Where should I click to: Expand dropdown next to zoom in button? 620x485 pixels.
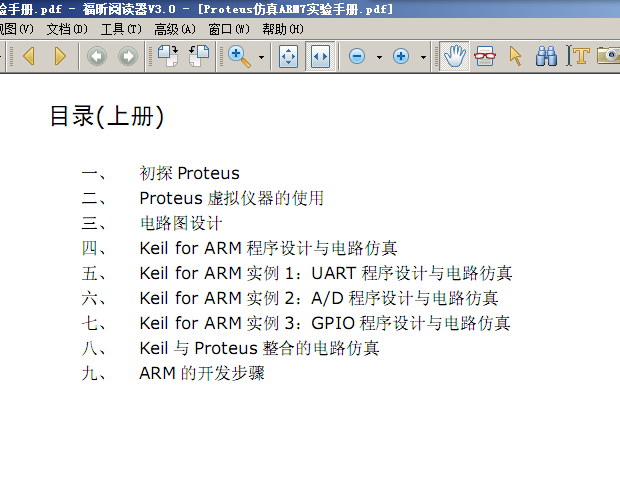click(x=423, y=57)
